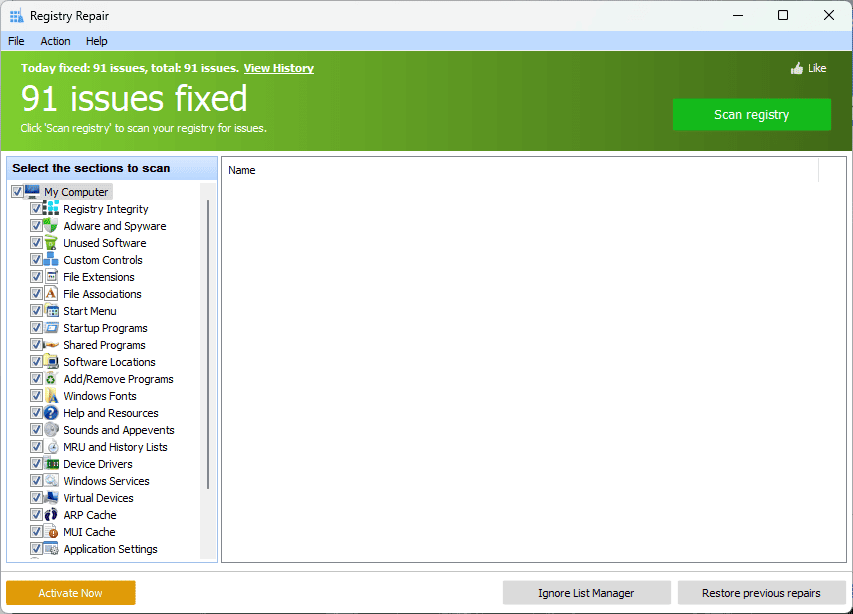Click the Registry Repair app icon in title bar

pyautogui.click(x=17, y=16)
